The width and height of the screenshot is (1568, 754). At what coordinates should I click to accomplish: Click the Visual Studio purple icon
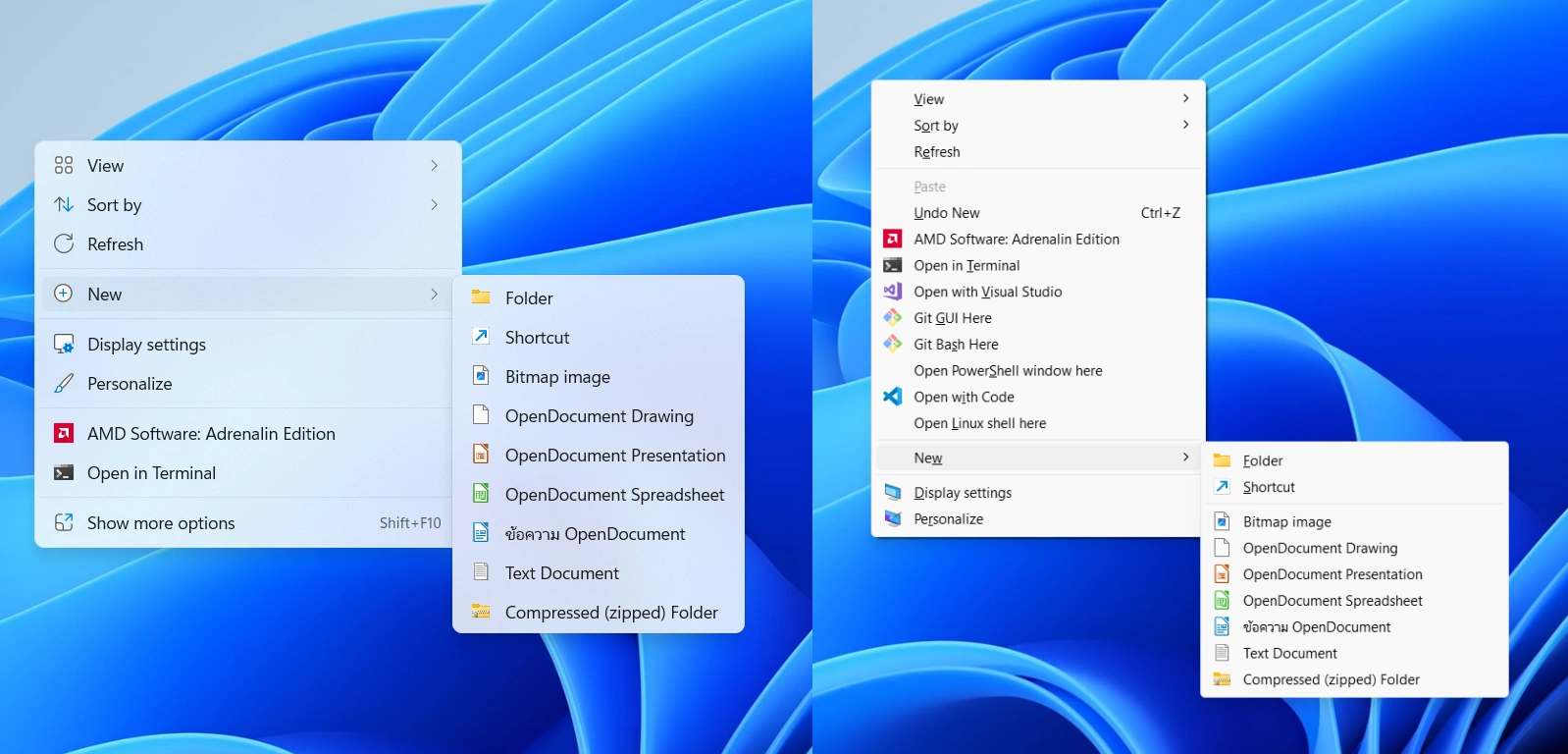(892, 291)
